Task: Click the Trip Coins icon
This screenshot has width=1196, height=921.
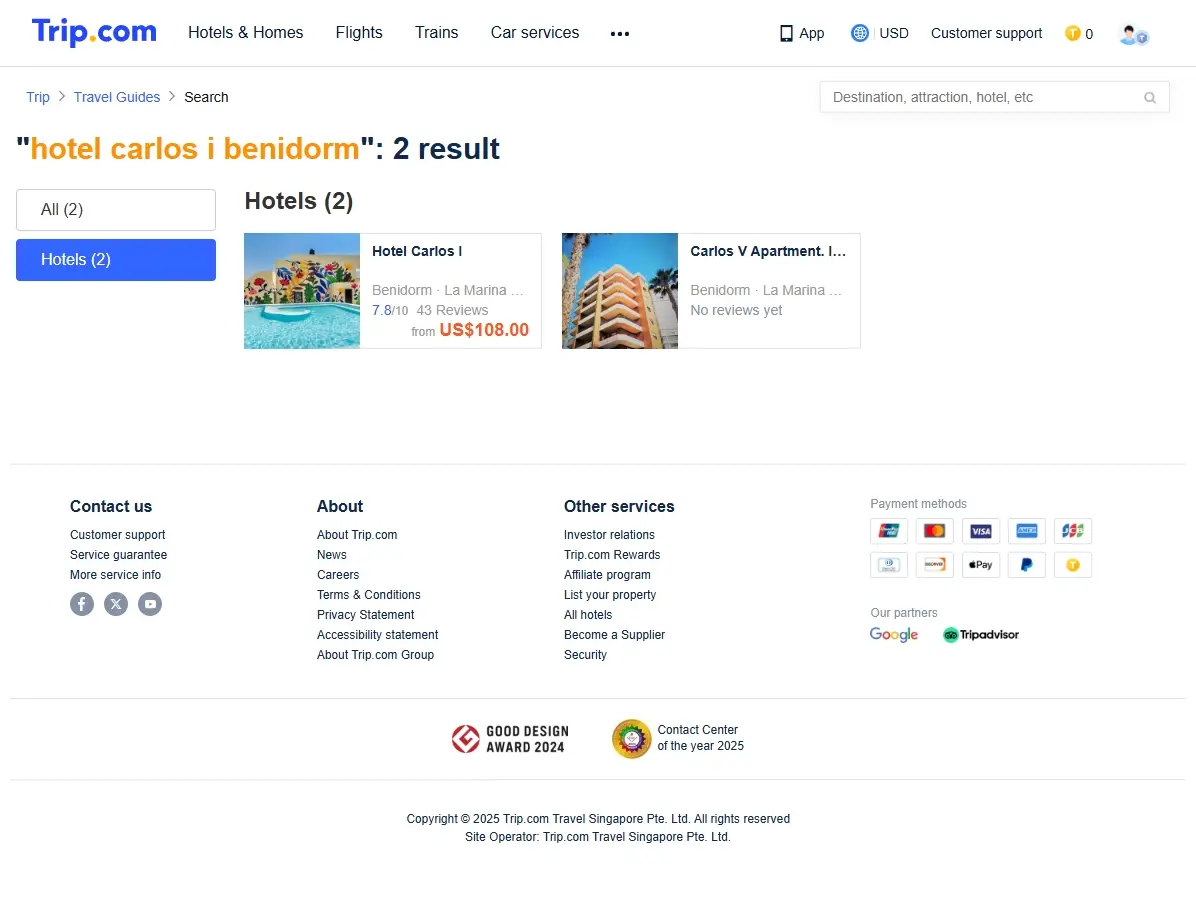Action: click(1072, 33)
